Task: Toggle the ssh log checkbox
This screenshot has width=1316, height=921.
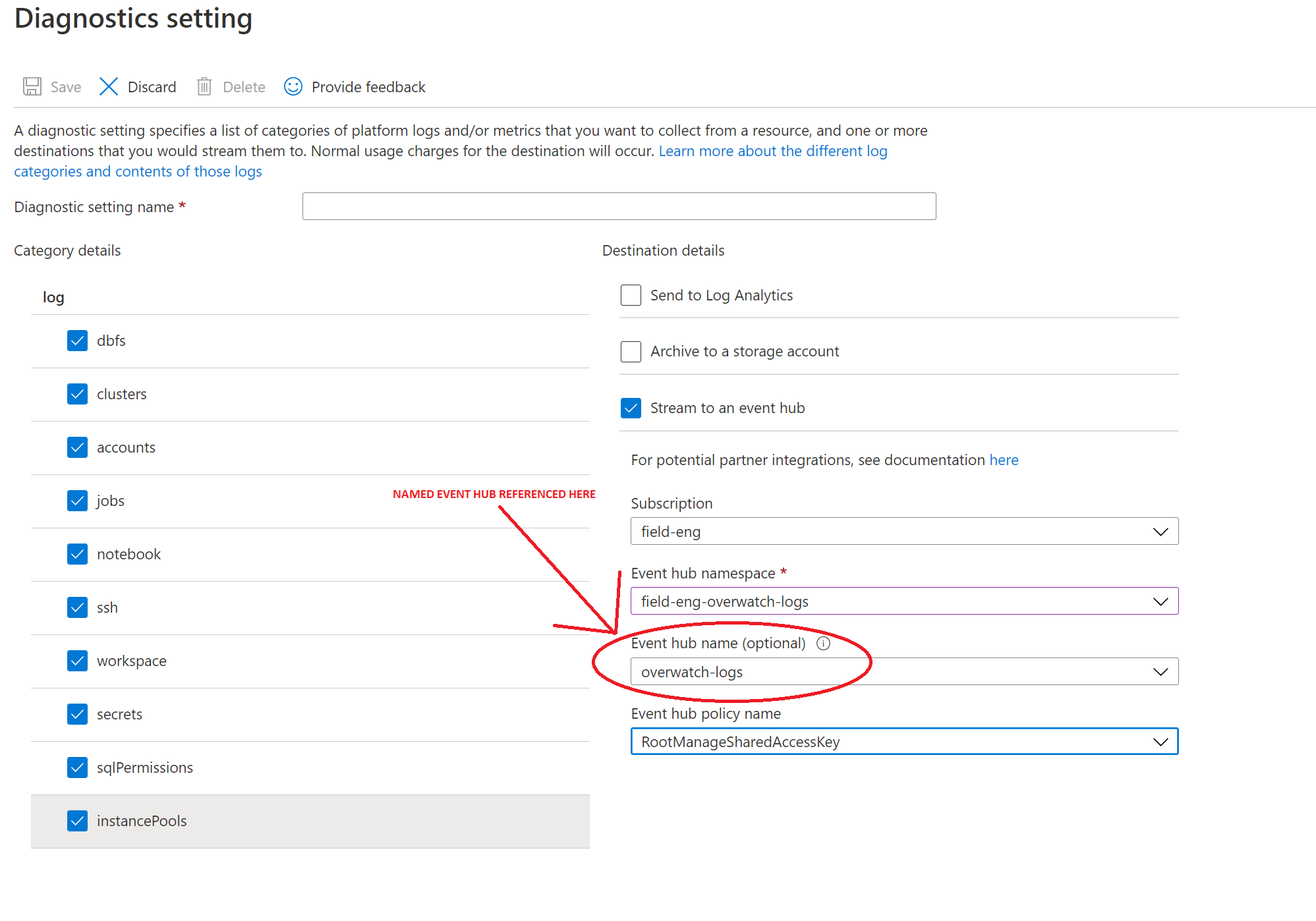Action: [x=78, y=607]
